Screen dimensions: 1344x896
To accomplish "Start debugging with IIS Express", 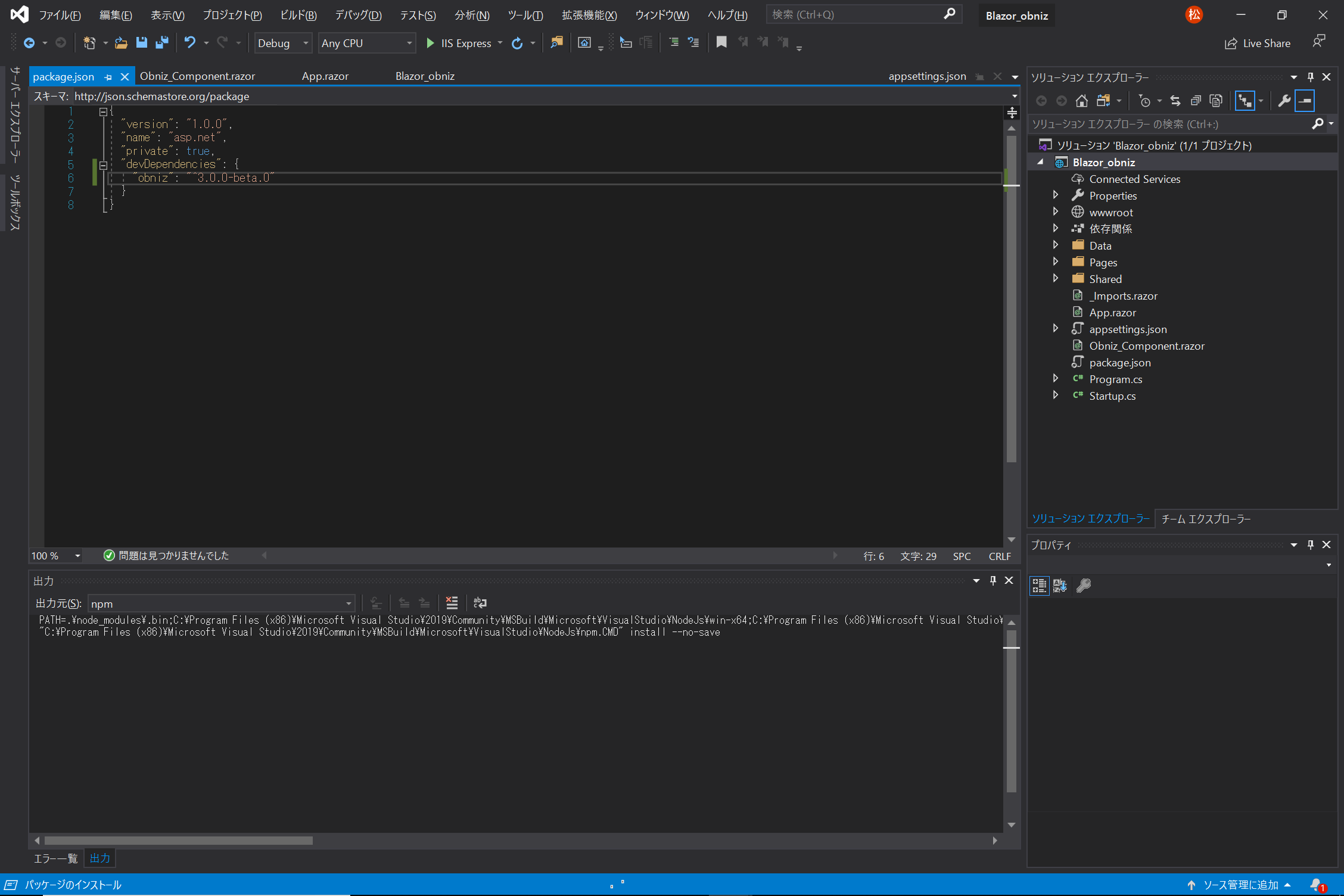I will click(459, 43).
